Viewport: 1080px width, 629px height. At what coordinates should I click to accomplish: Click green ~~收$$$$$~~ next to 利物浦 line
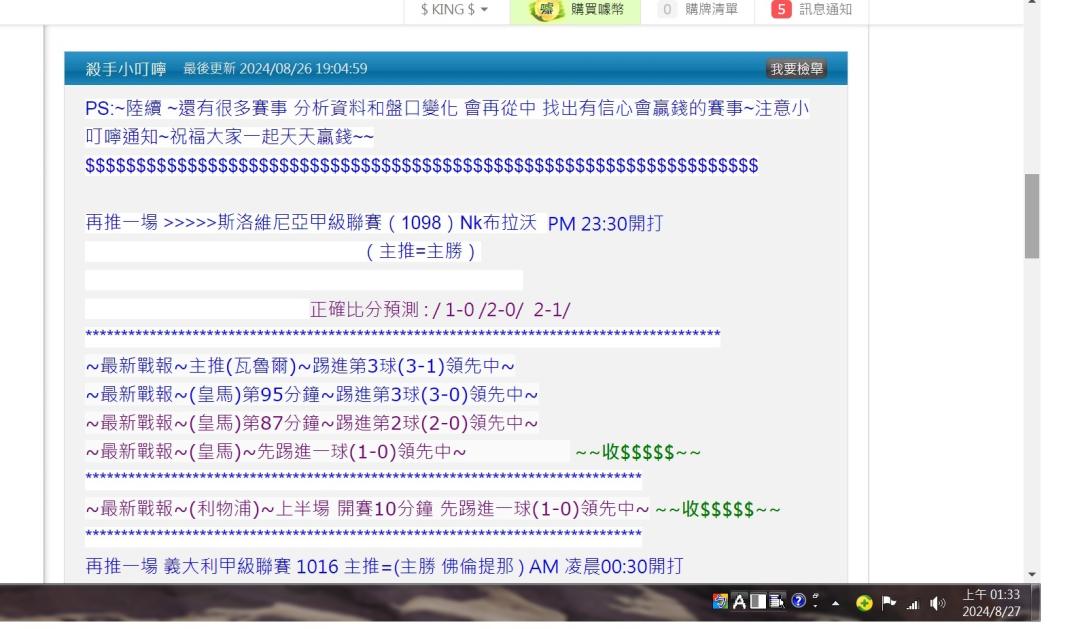pos(718,510)
